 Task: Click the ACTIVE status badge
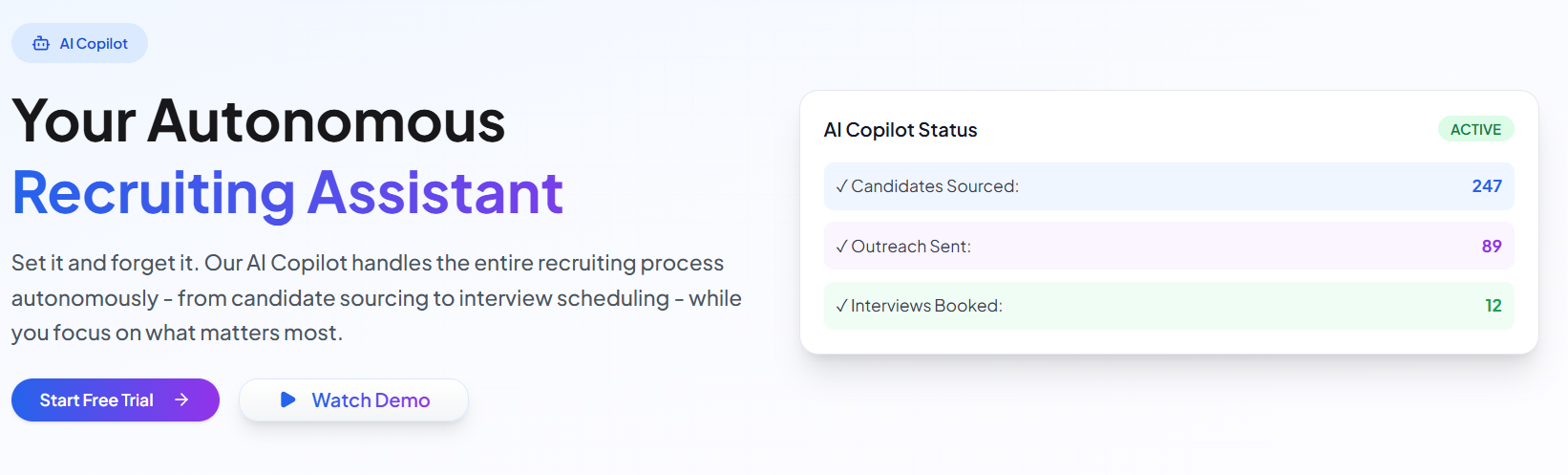[1475, 129]
